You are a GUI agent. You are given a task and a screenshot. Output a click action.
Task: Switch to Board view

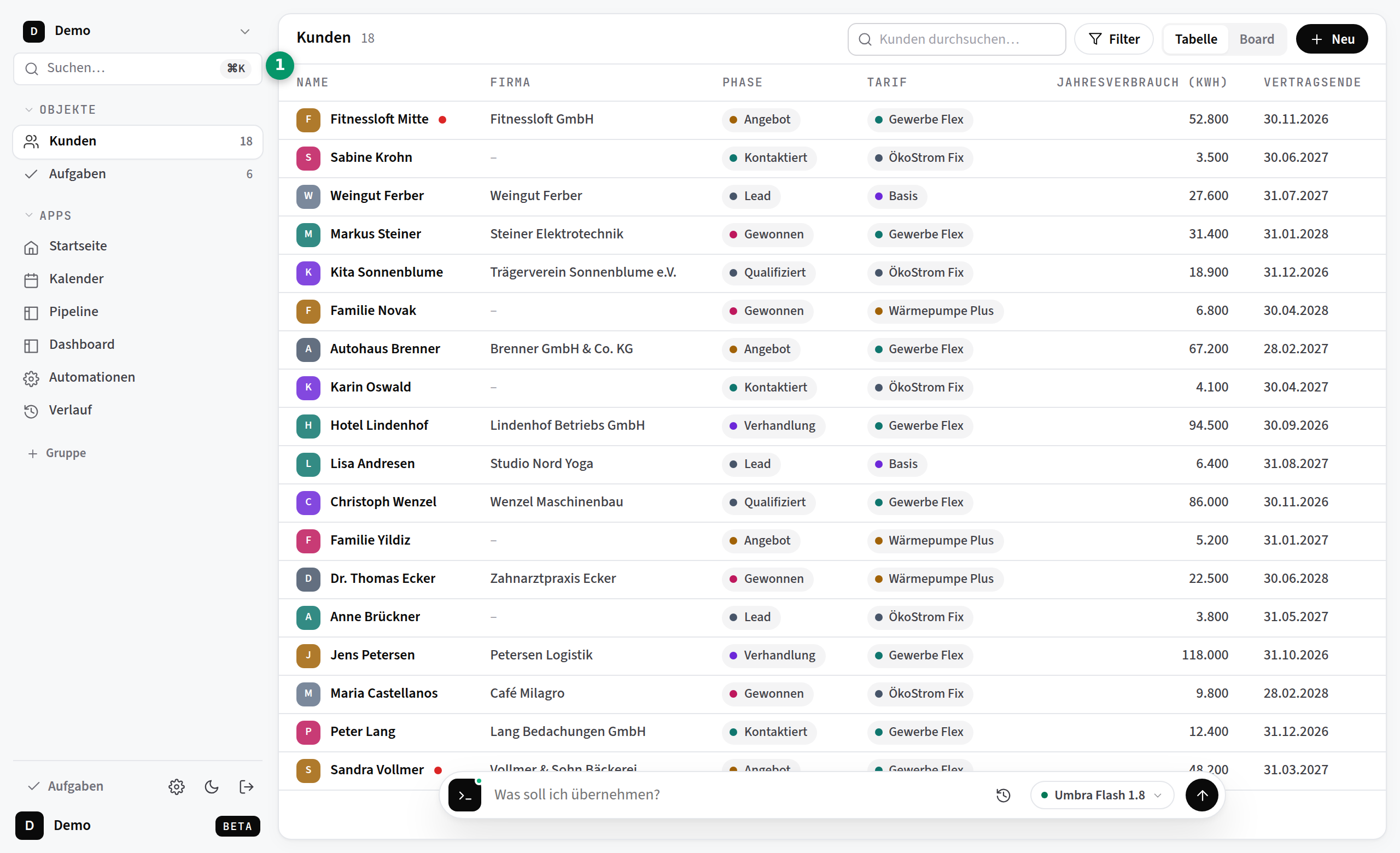click(x=1256, y=39)
